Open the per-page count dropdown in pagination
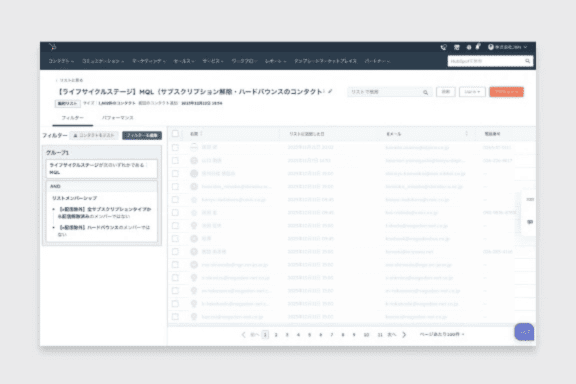The height and width of the screenshot is (384, 576). 442,334
